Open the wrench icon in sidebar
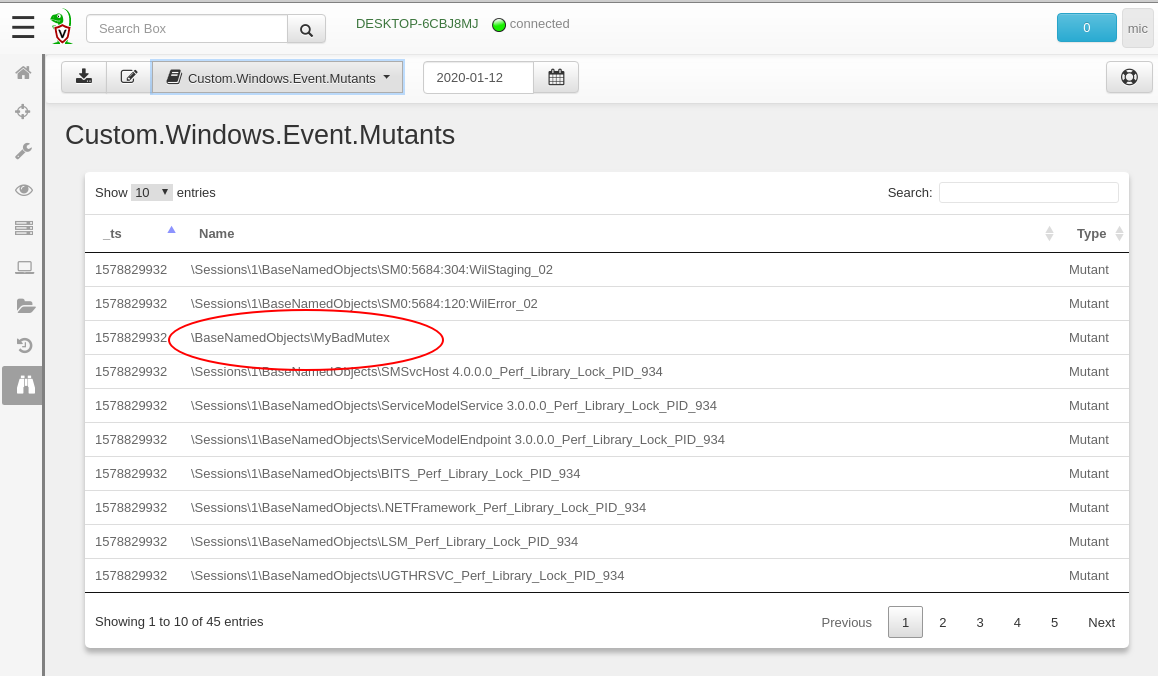This screenshot has width=1158, height=676. point(23,151)
